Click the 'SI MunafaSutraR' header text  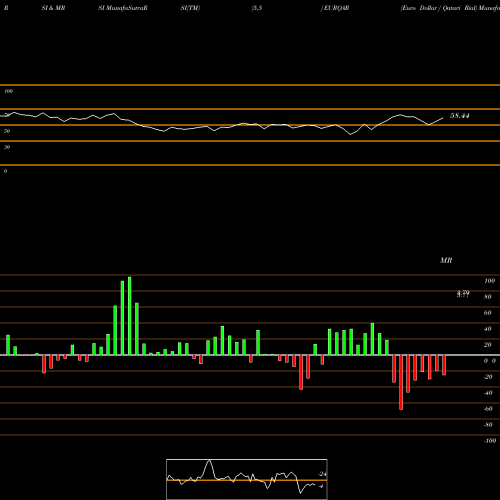[123, 8]
